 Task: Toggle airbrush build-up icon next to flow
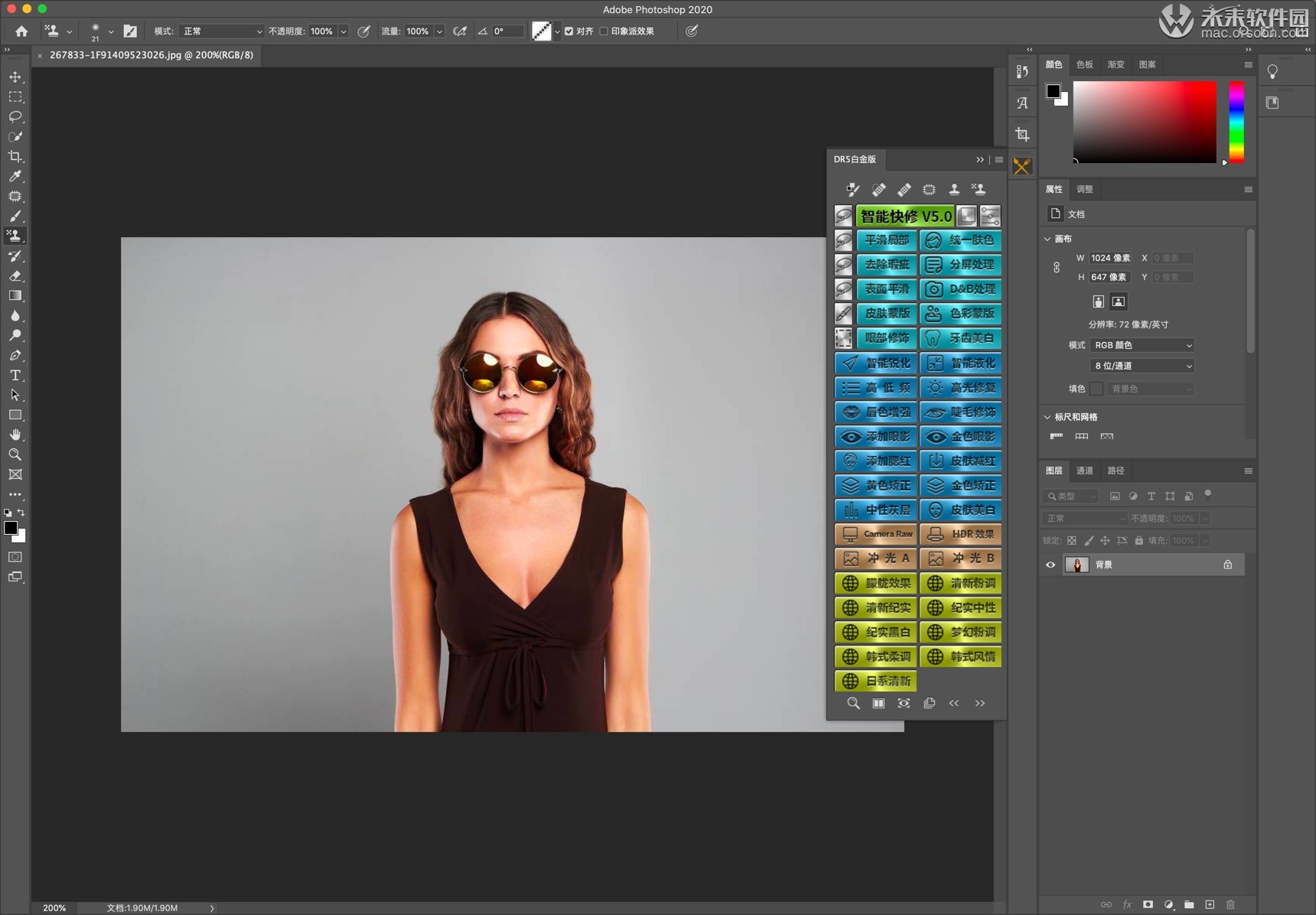pyautogui.click(x=460, y=31)
